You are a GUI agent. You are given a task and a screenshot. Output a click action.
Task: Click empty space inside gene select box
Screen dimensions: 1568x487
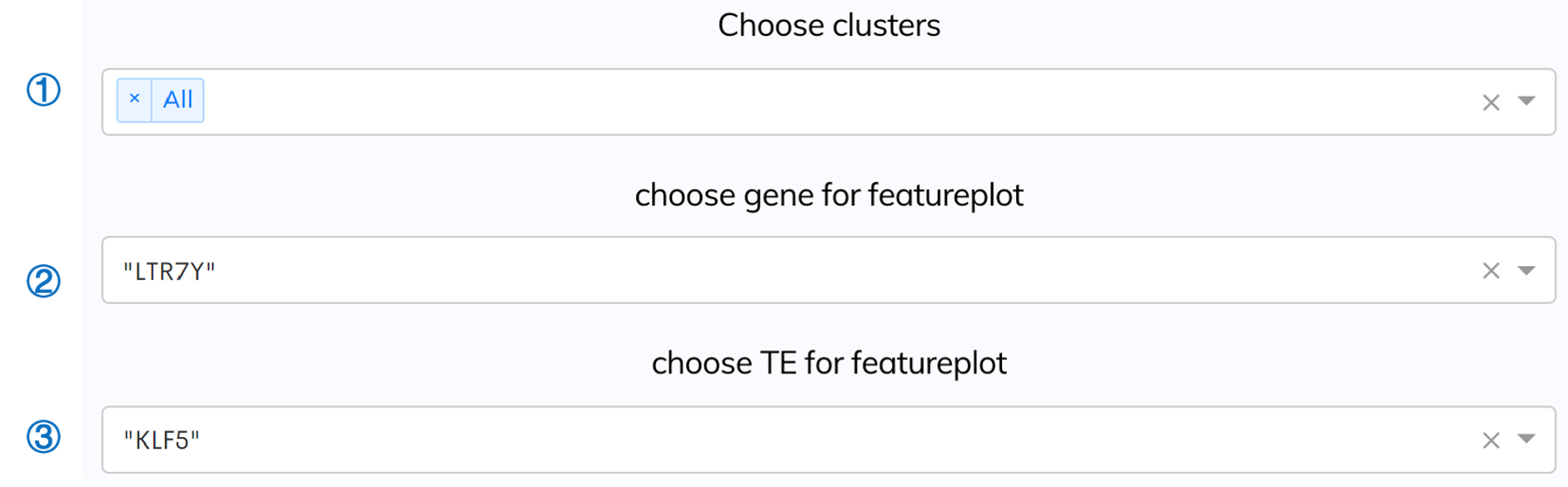(834, 270)
